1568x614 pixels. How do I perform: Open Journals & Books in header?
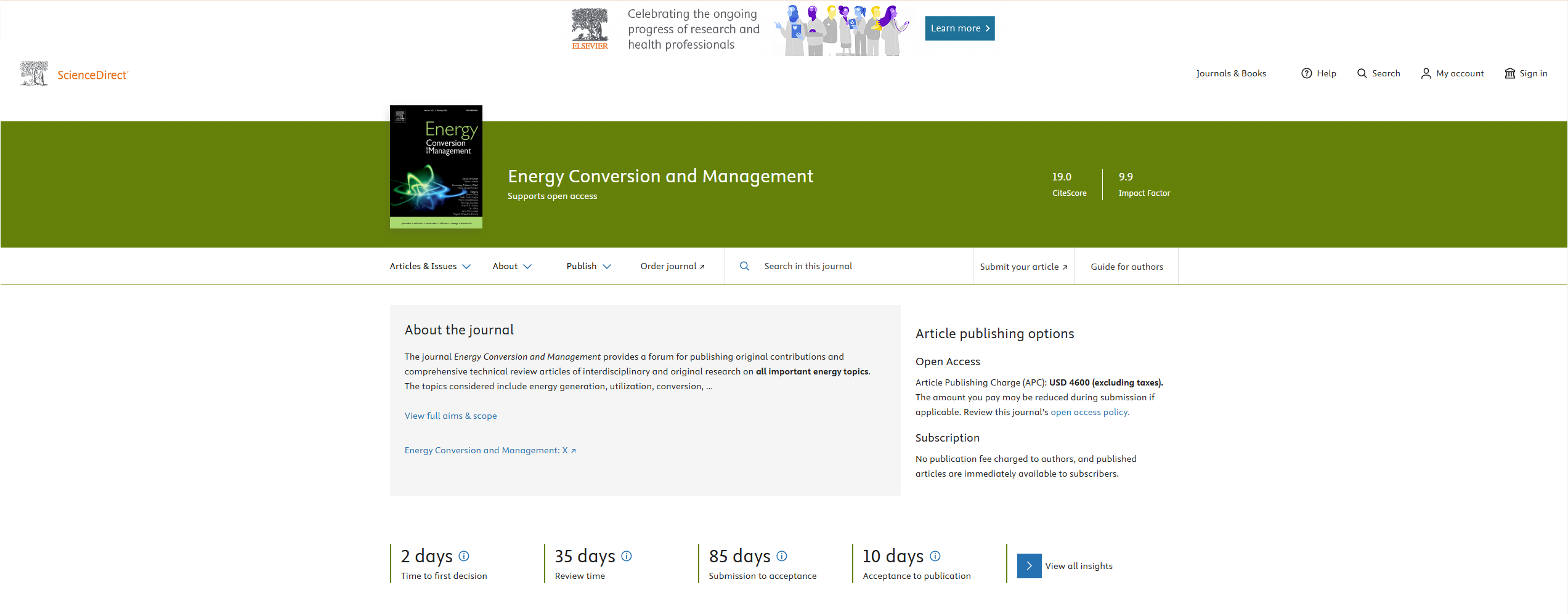click(x=1231, y=73)
